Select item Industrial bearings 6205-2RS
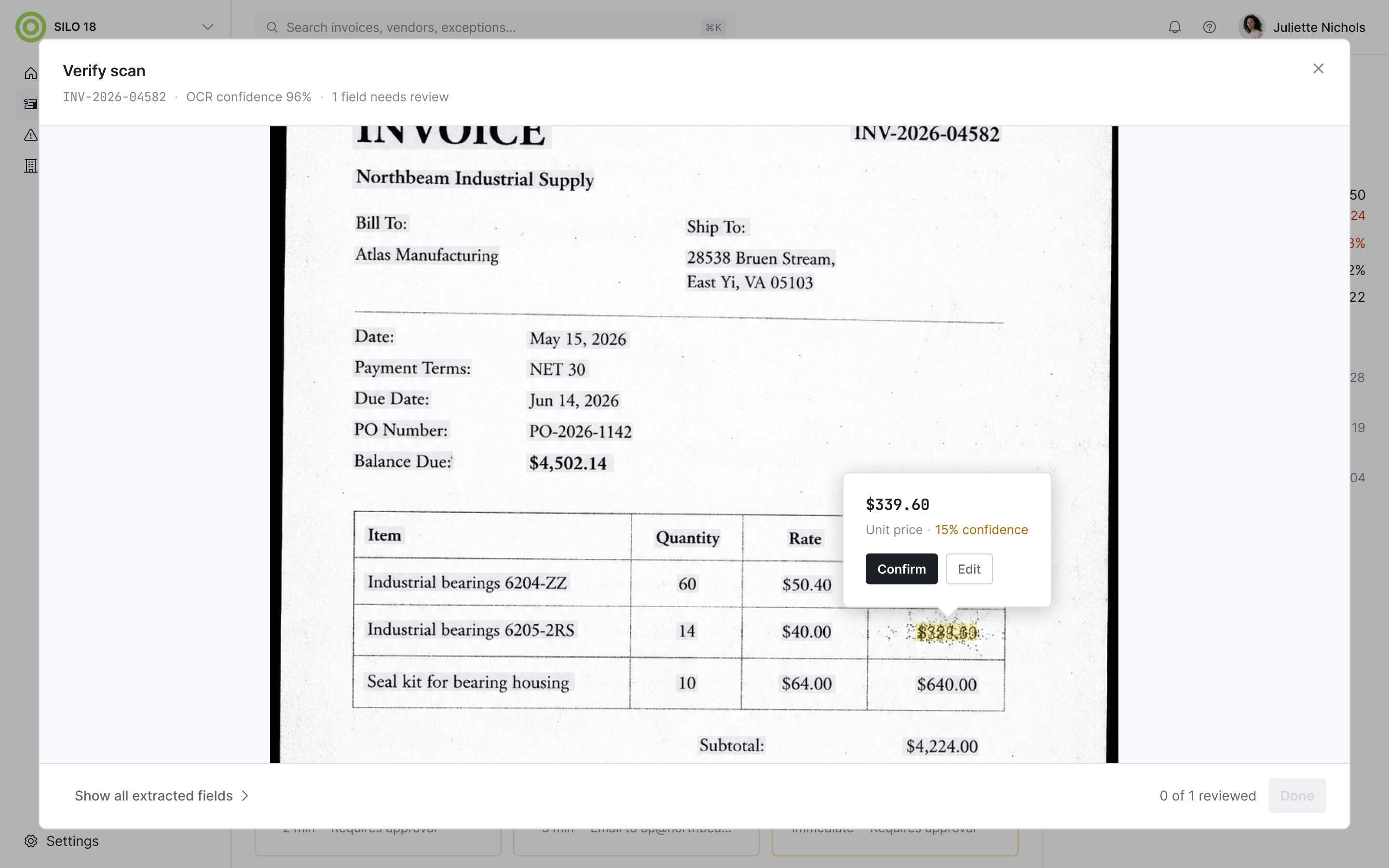Viewport: 1389px width, 868px height. 471,630
